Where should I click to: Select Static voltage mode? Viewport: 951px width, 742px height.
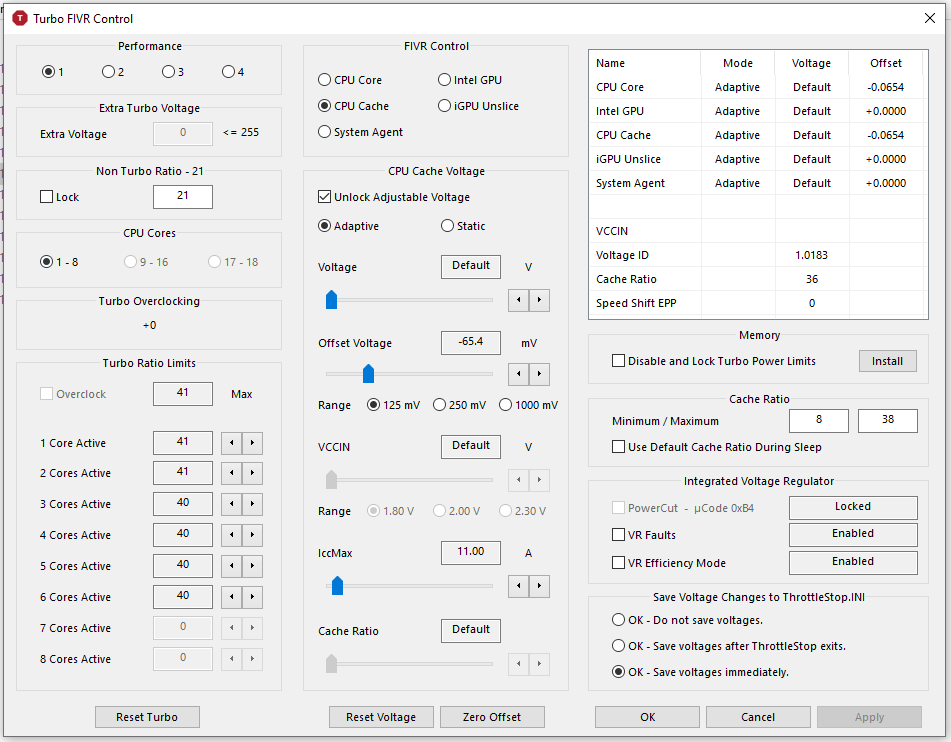[447, 226]
